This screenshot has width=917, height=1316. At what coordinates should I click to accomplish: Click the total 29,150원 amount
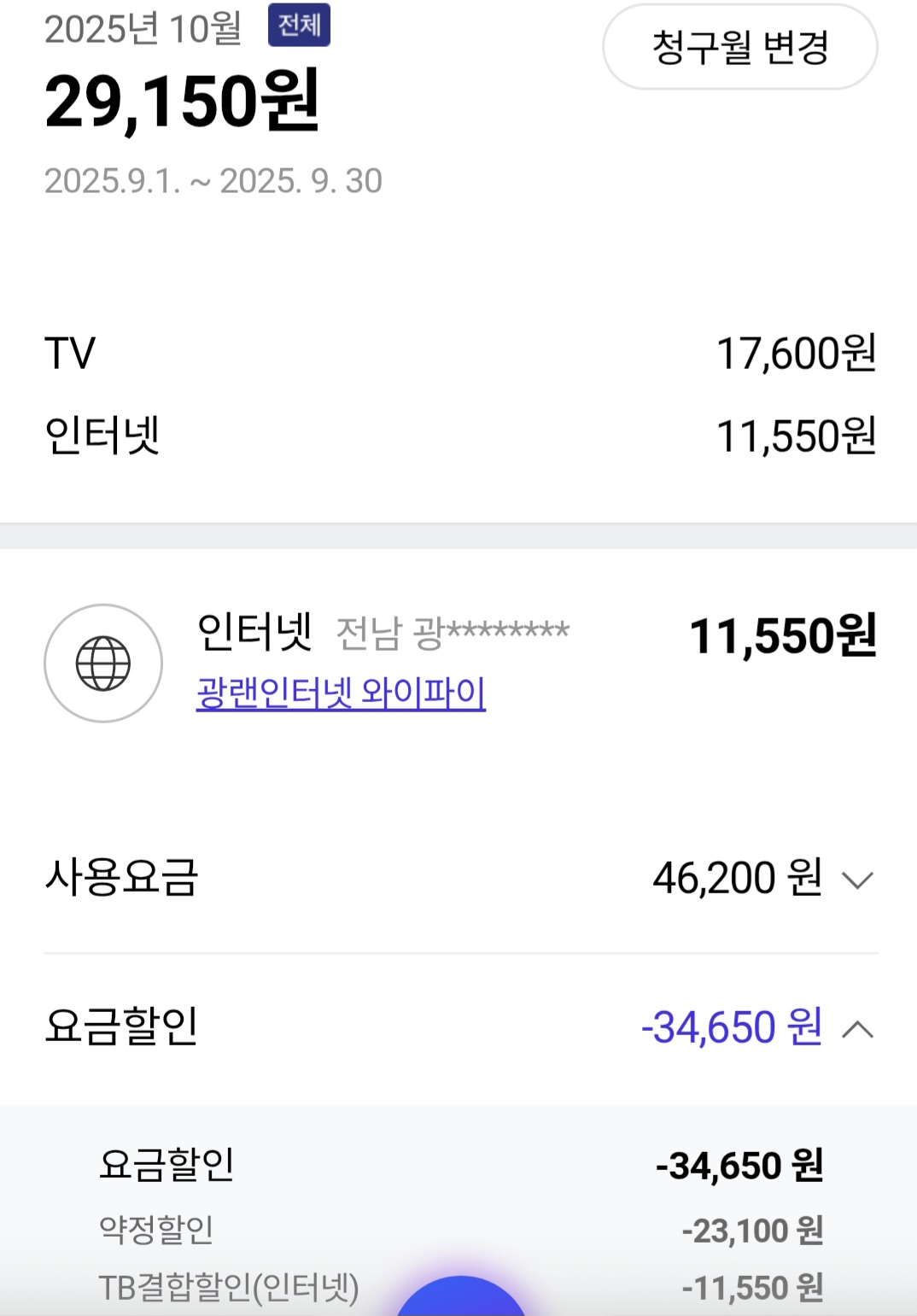coord(182,102)
